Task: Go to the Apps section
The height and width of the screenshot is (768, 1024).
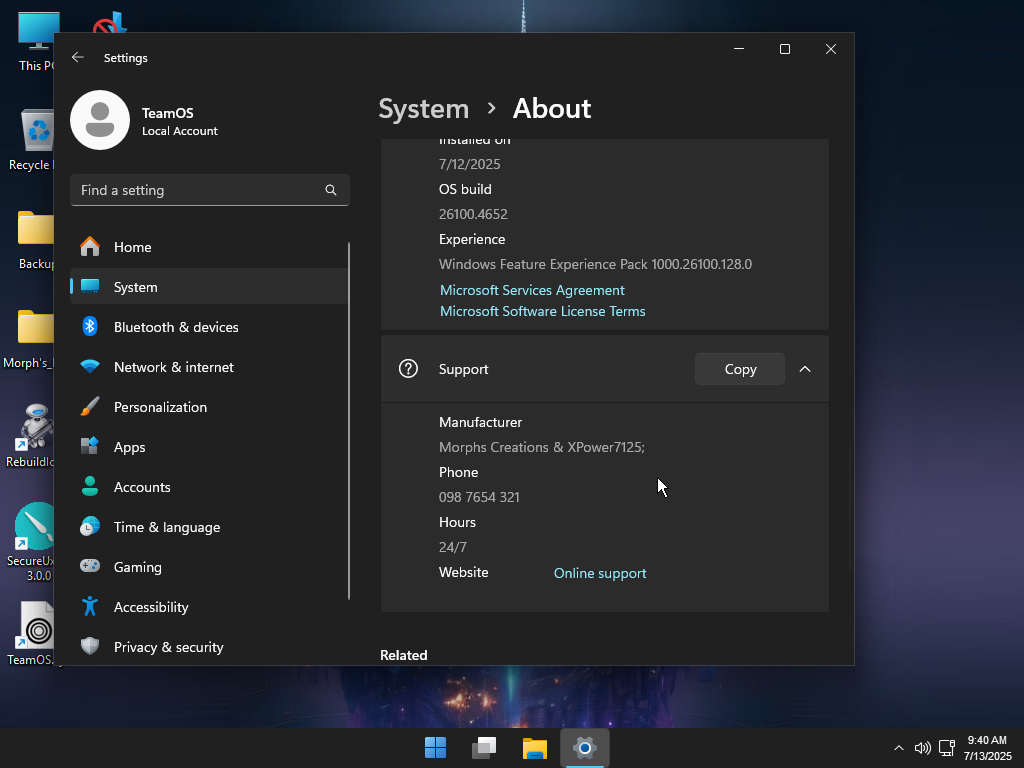Action: (209, 447)
